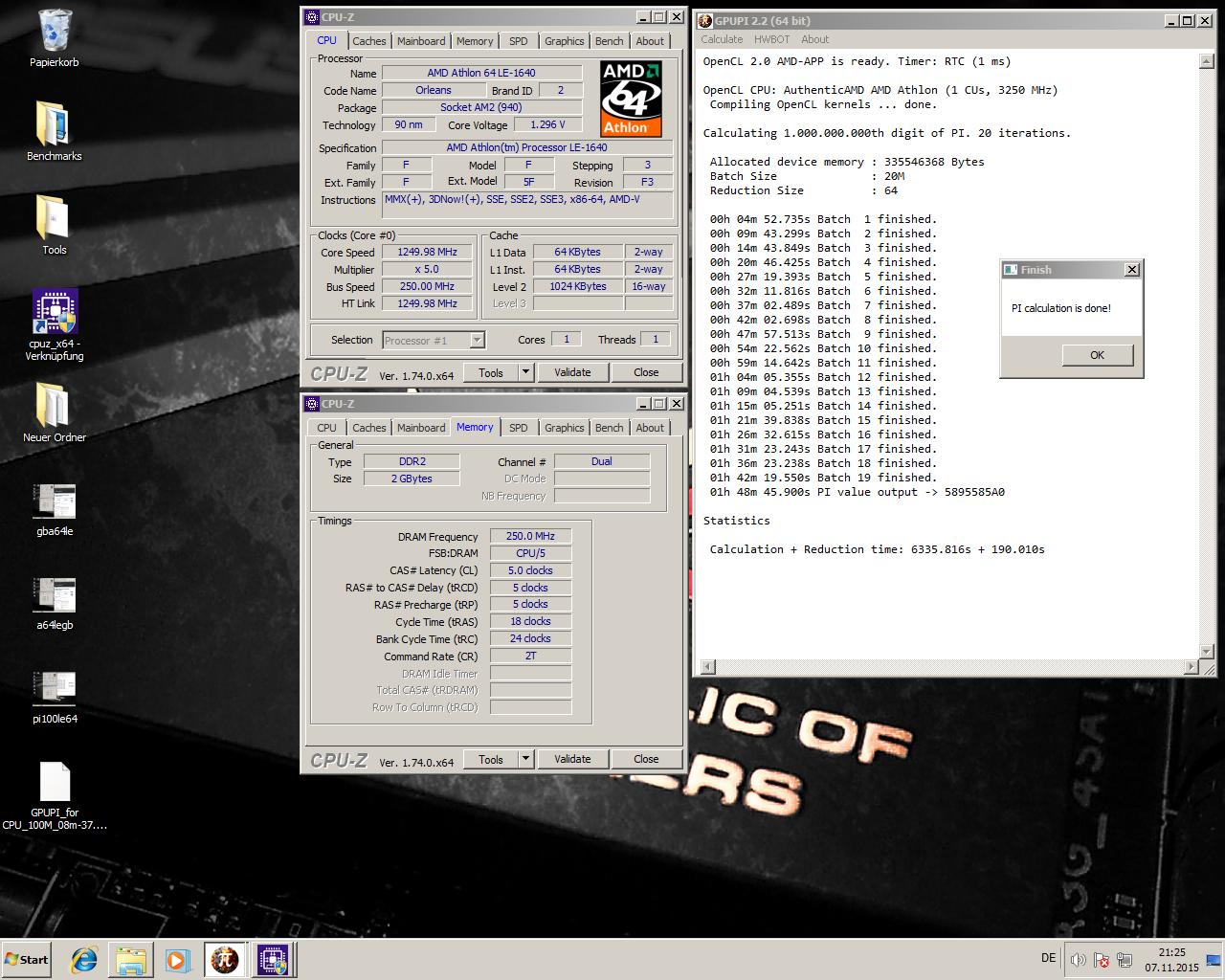Viewport: 1225px width, 980px height.
Task: Select the gba64le screenshot file
Action: (x=55, y=509)
